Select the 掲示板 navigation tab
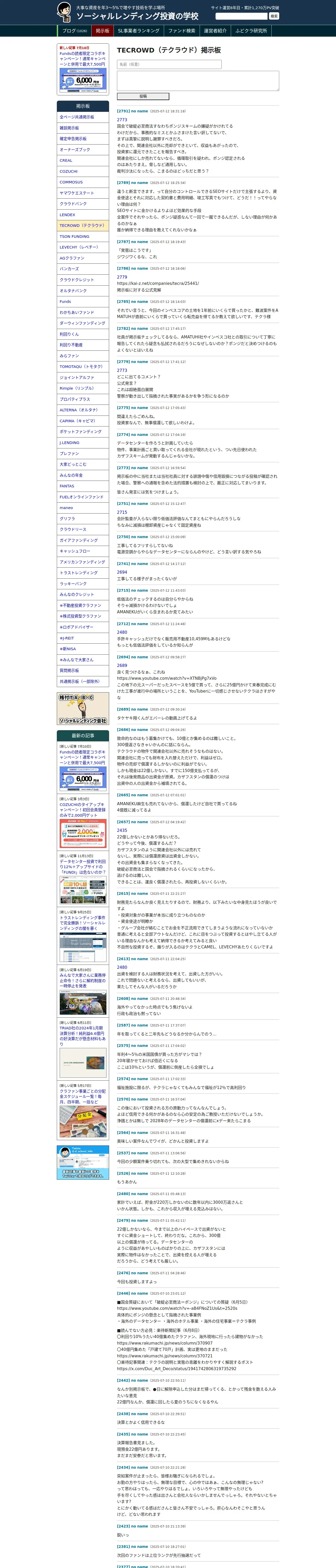The height and width of the screenshot is (1568, 336). (102, 30)
